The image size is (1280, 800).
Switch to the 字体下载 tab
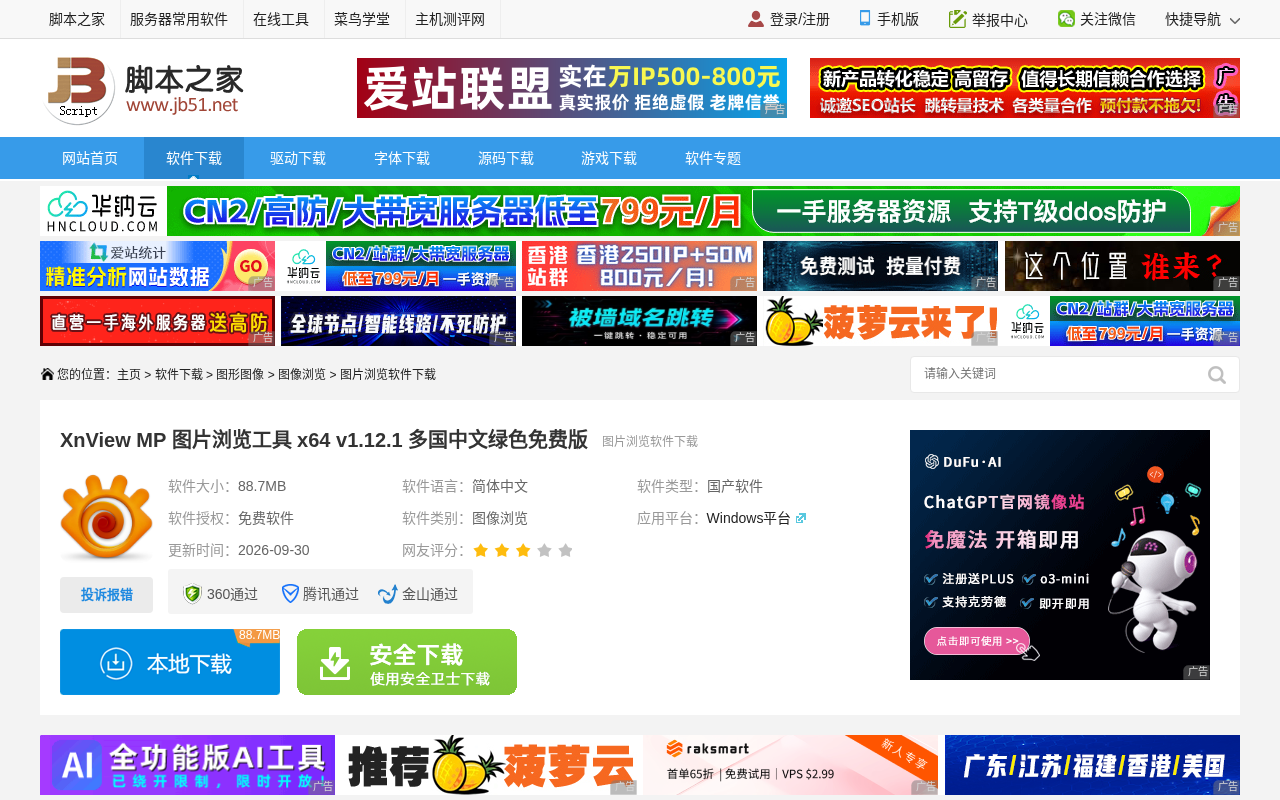pos(402,158)
